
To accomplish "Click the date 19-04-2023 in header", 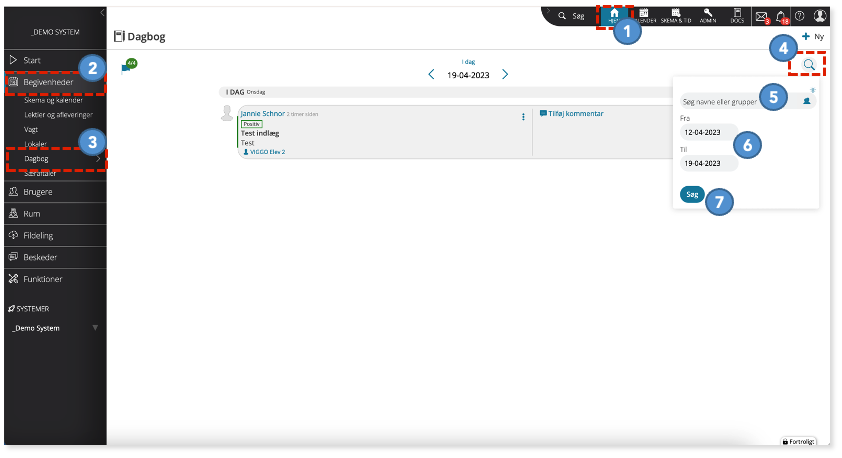I will click(x=468, y=75).
